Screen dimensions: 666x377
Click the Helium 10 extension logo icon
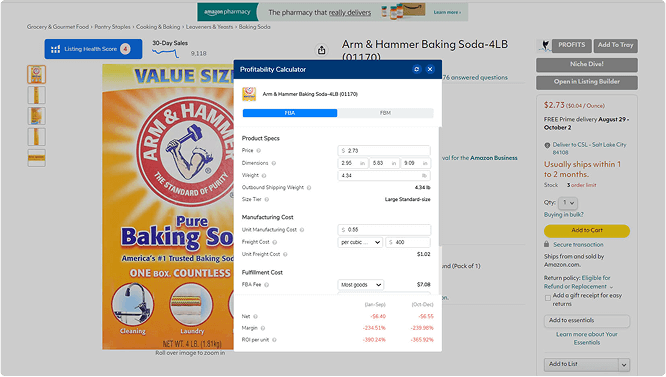tap(544, 45)
